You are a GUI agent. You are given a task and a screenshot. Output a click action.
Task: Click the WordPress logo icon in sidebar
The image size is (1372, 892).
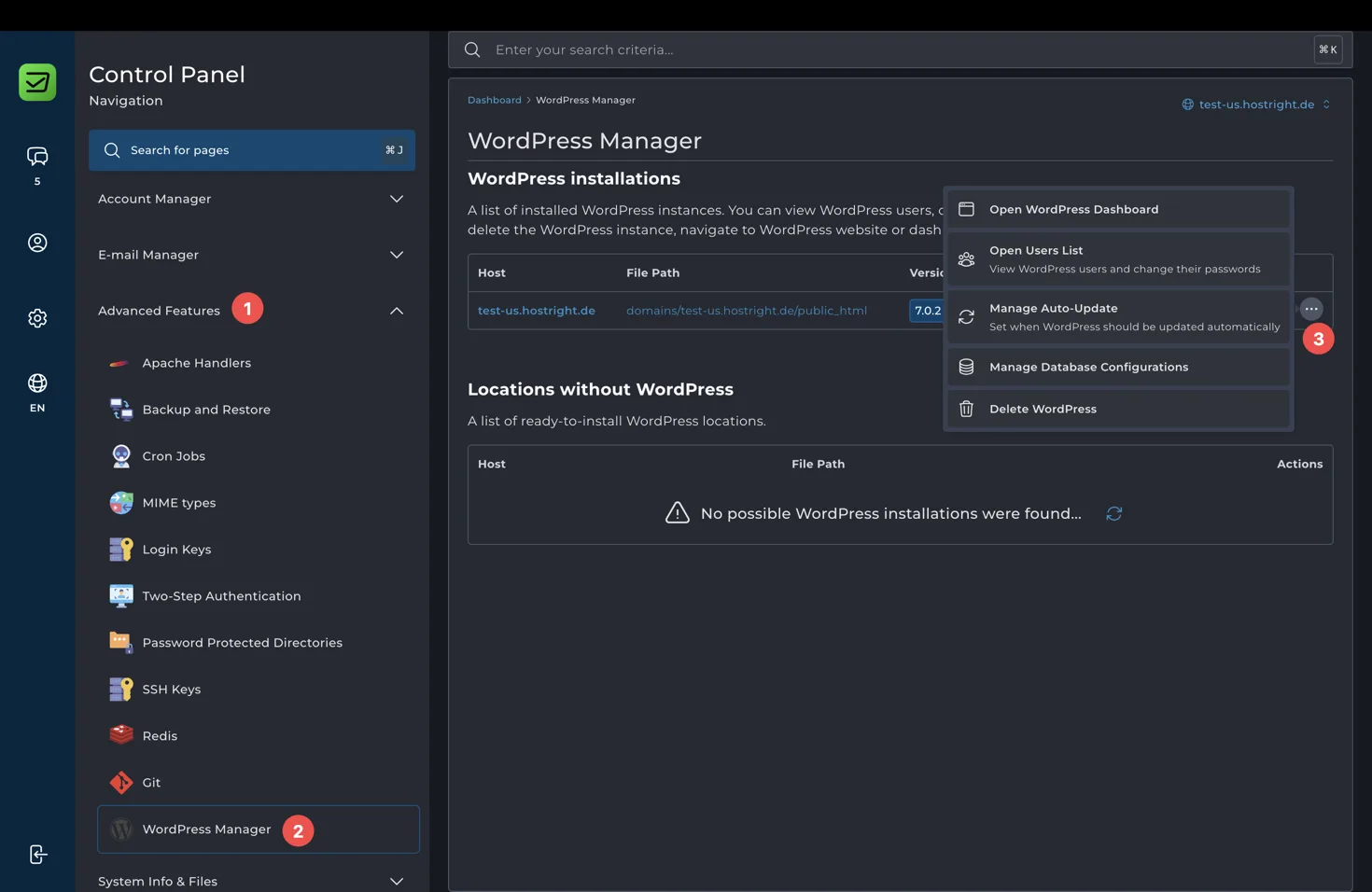(120, 829)
